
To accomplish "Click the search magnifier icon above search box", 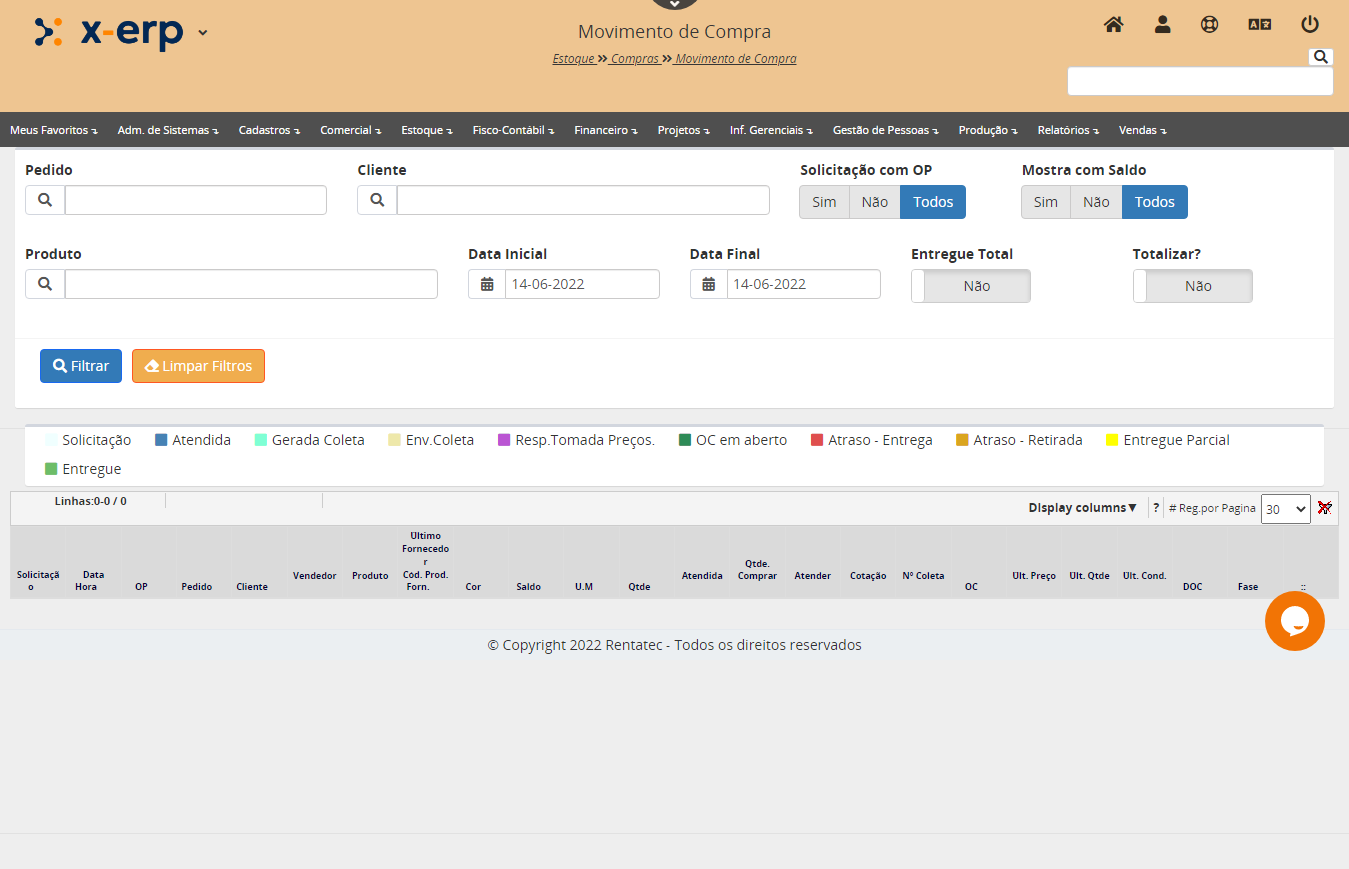I will [1320, 57].
